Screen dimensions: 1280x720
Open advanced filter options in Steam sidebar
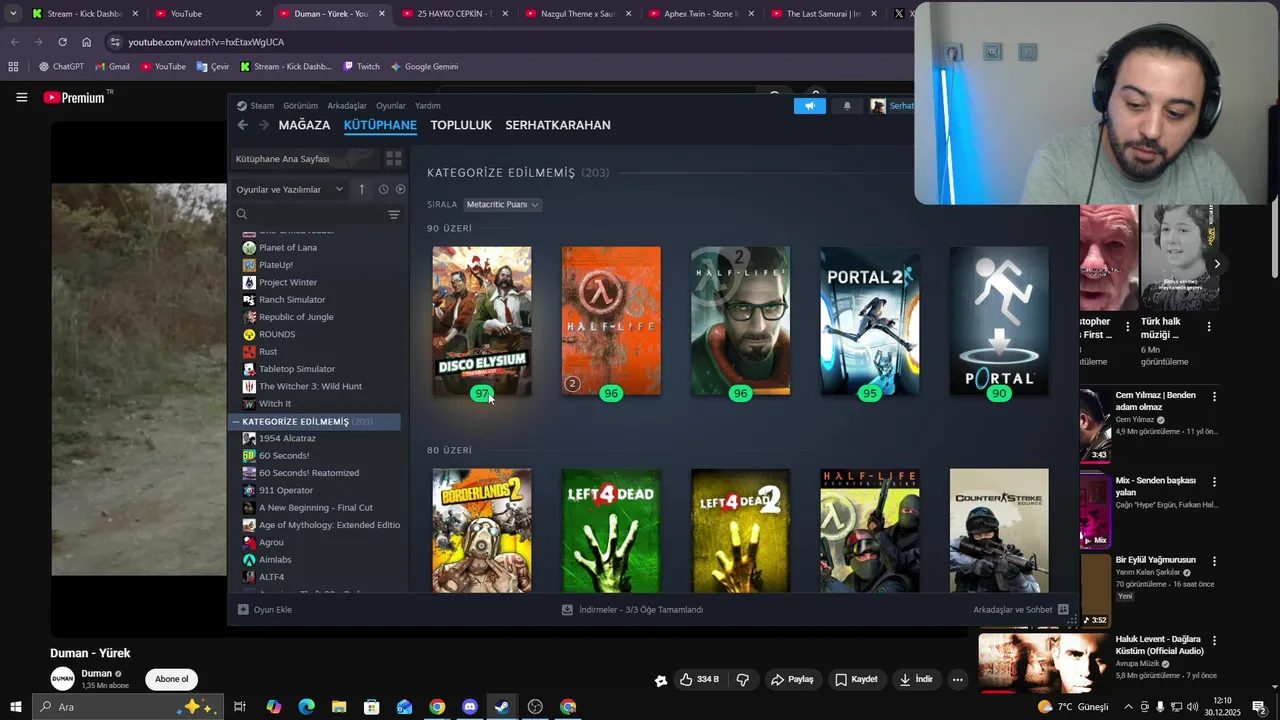(x=394, y=214)
